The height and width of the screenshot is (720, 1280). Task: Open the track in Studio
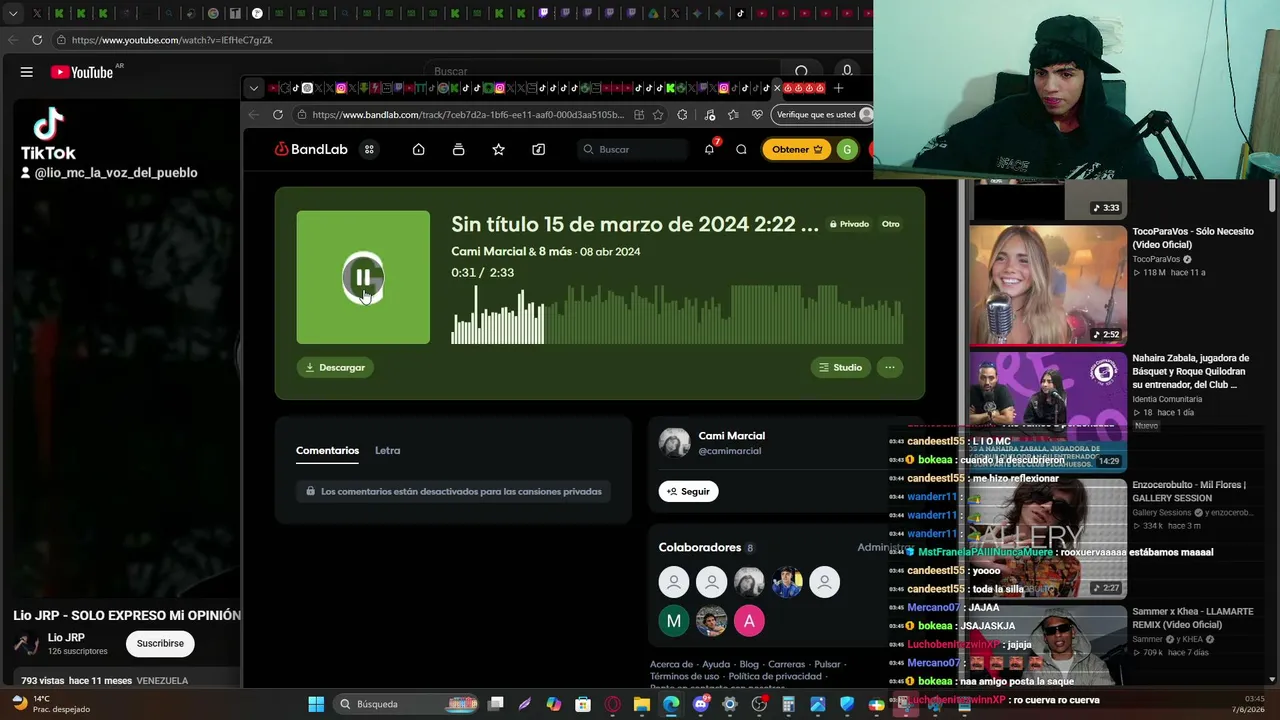tap(840, 367)
